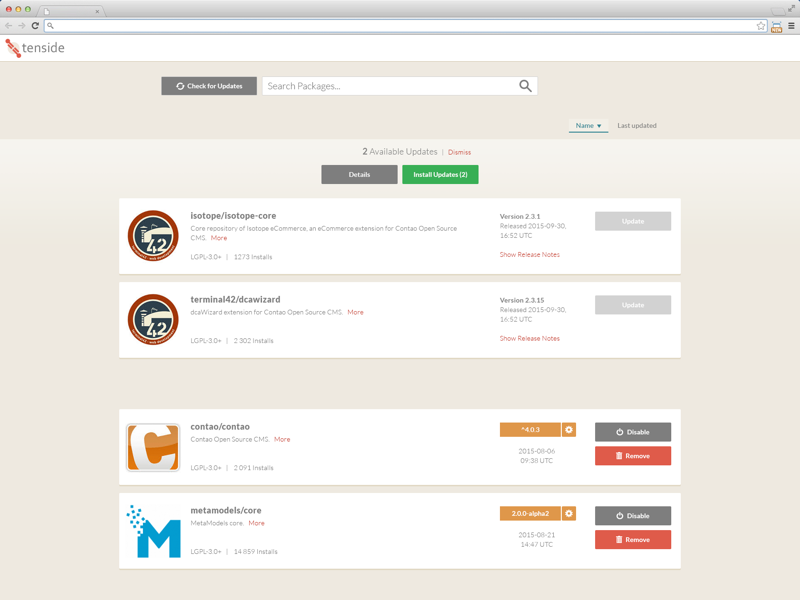This screenshot has height=600, width=800.
Task: Open the isotope/isotope-core package title
Action: [x=233, y=216]
